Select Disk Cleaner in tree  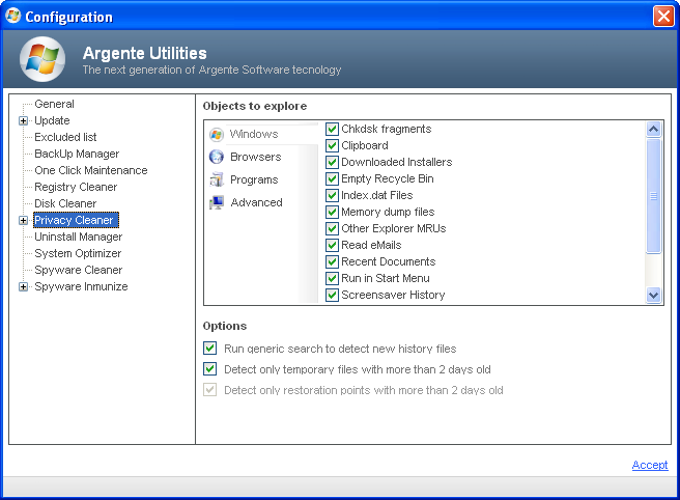click(x=65, y=203)
